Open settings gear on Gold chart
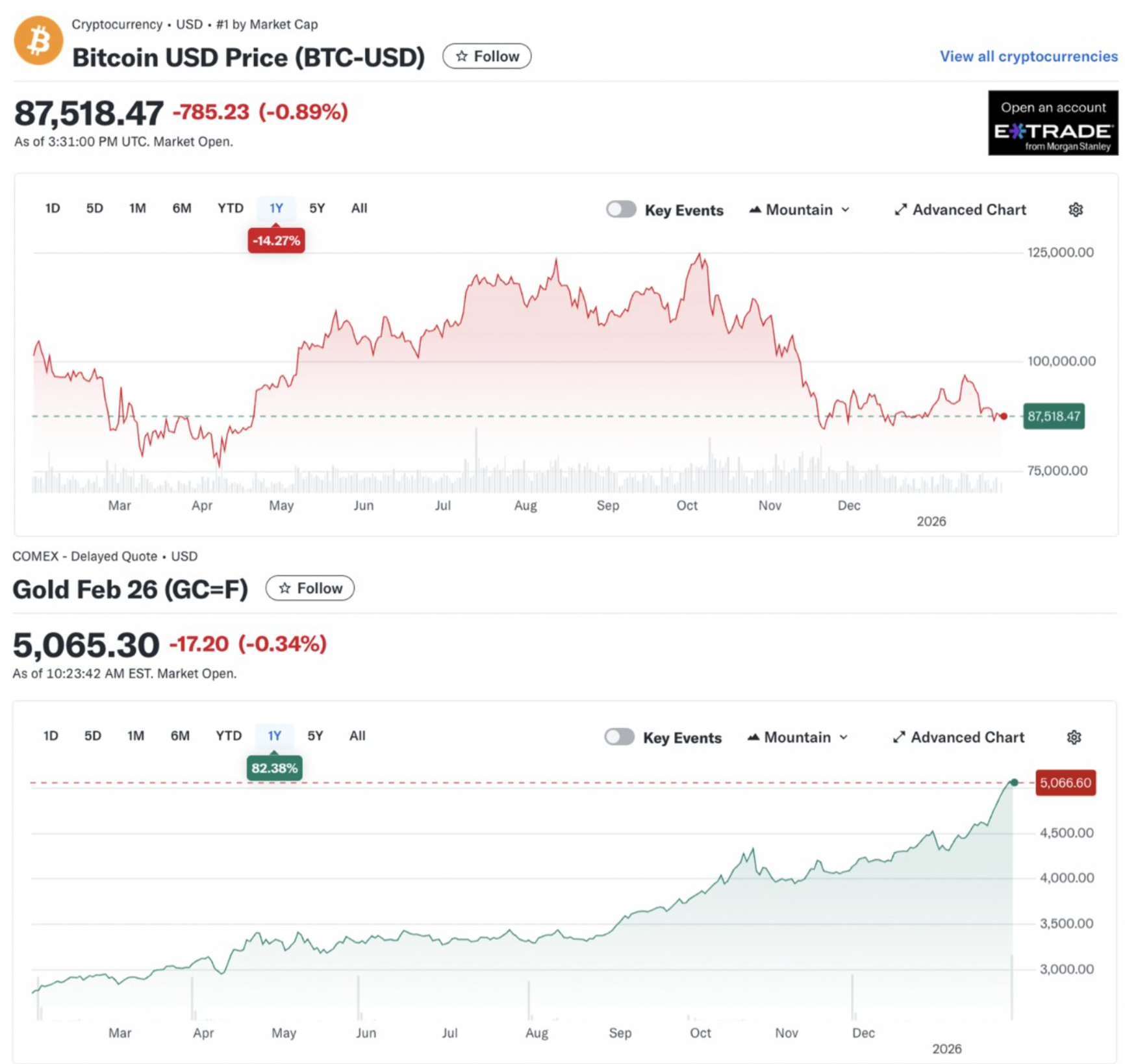 coord(1074,737)
